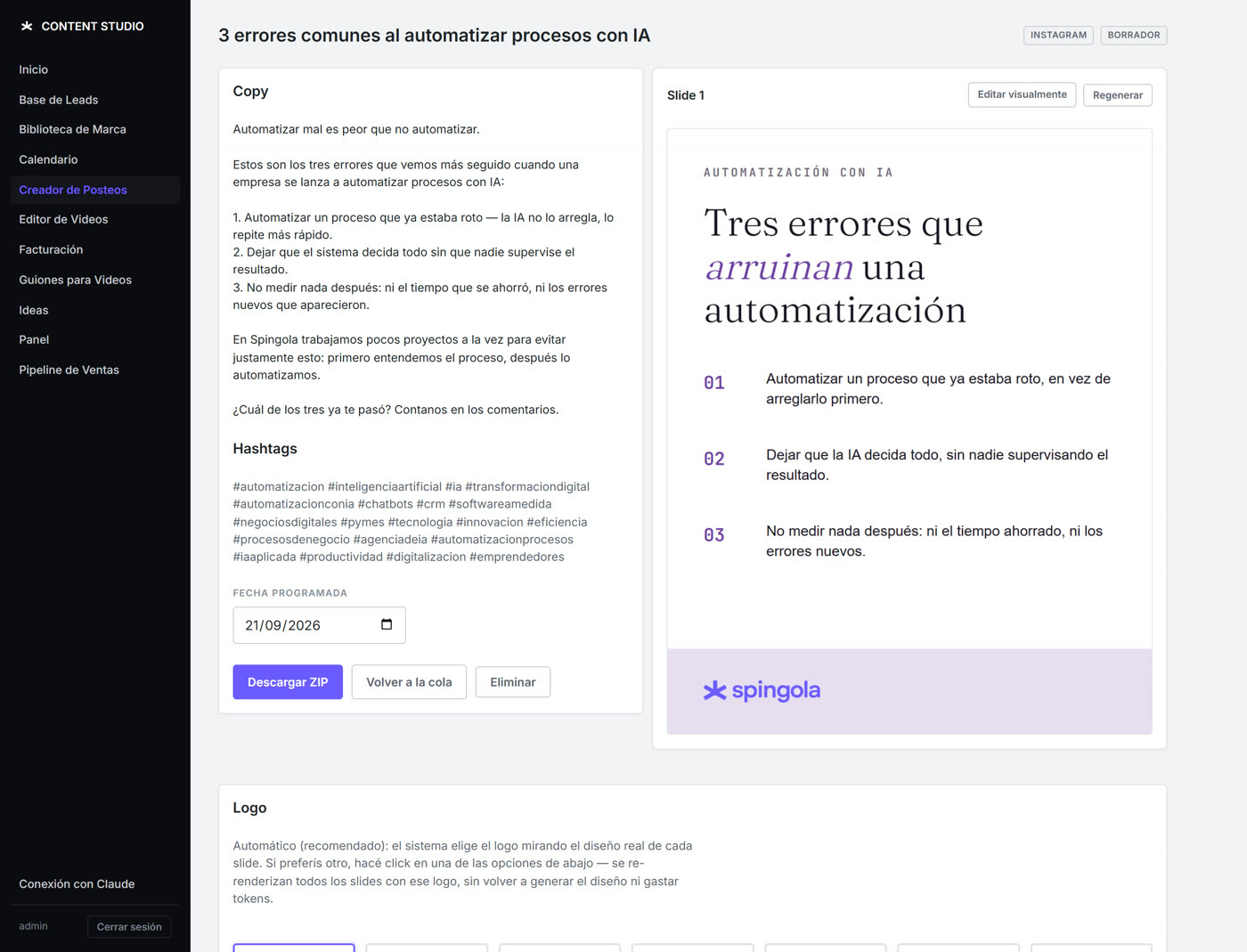Viewport: 1247px width, 952px height.
Task: Click the Cerrar sesión button
Action: pyautogui.click(x=129, y=926)
